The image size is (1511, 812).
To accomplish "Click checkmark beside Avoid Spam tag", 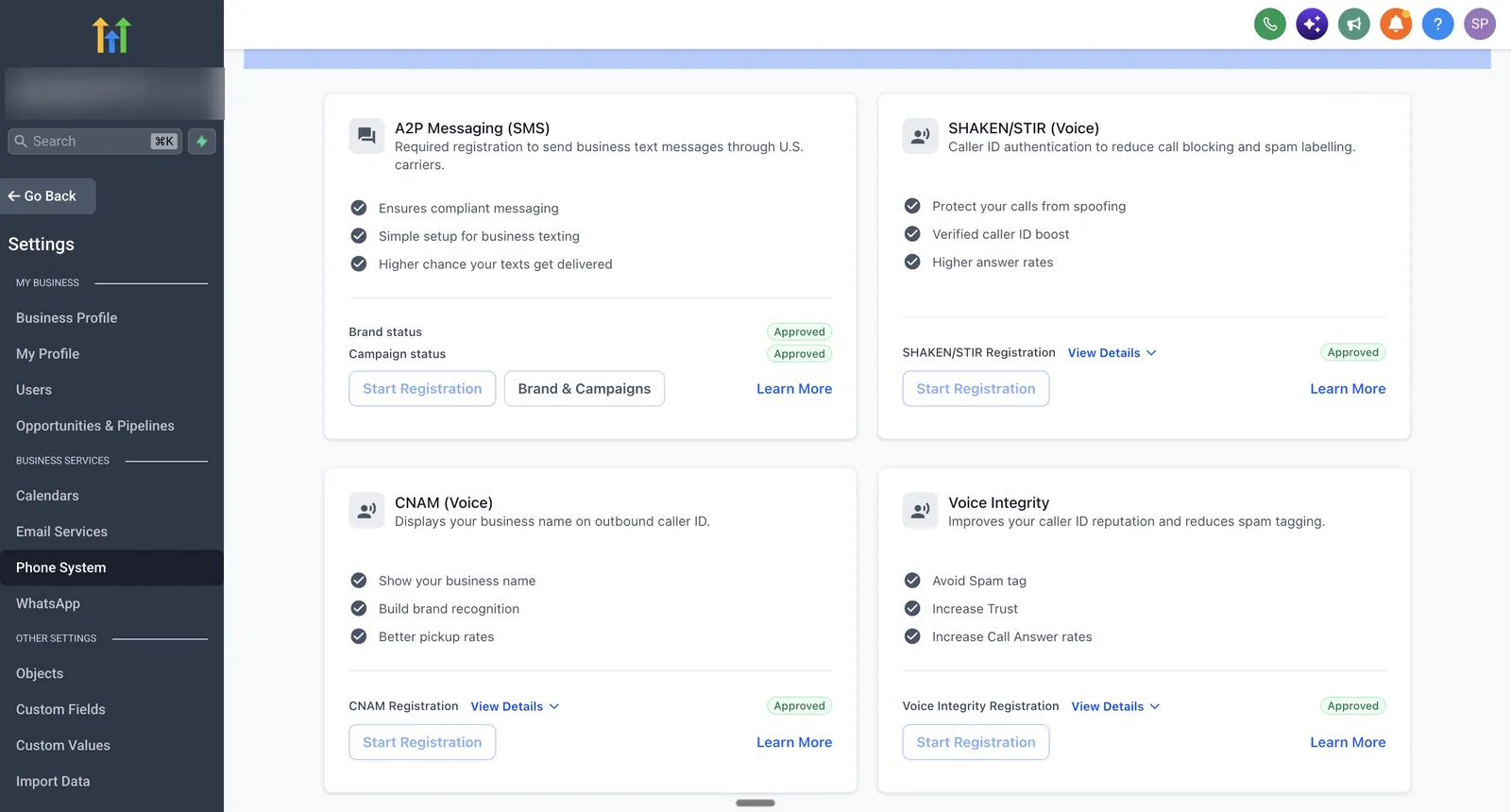I will (912, 581).
